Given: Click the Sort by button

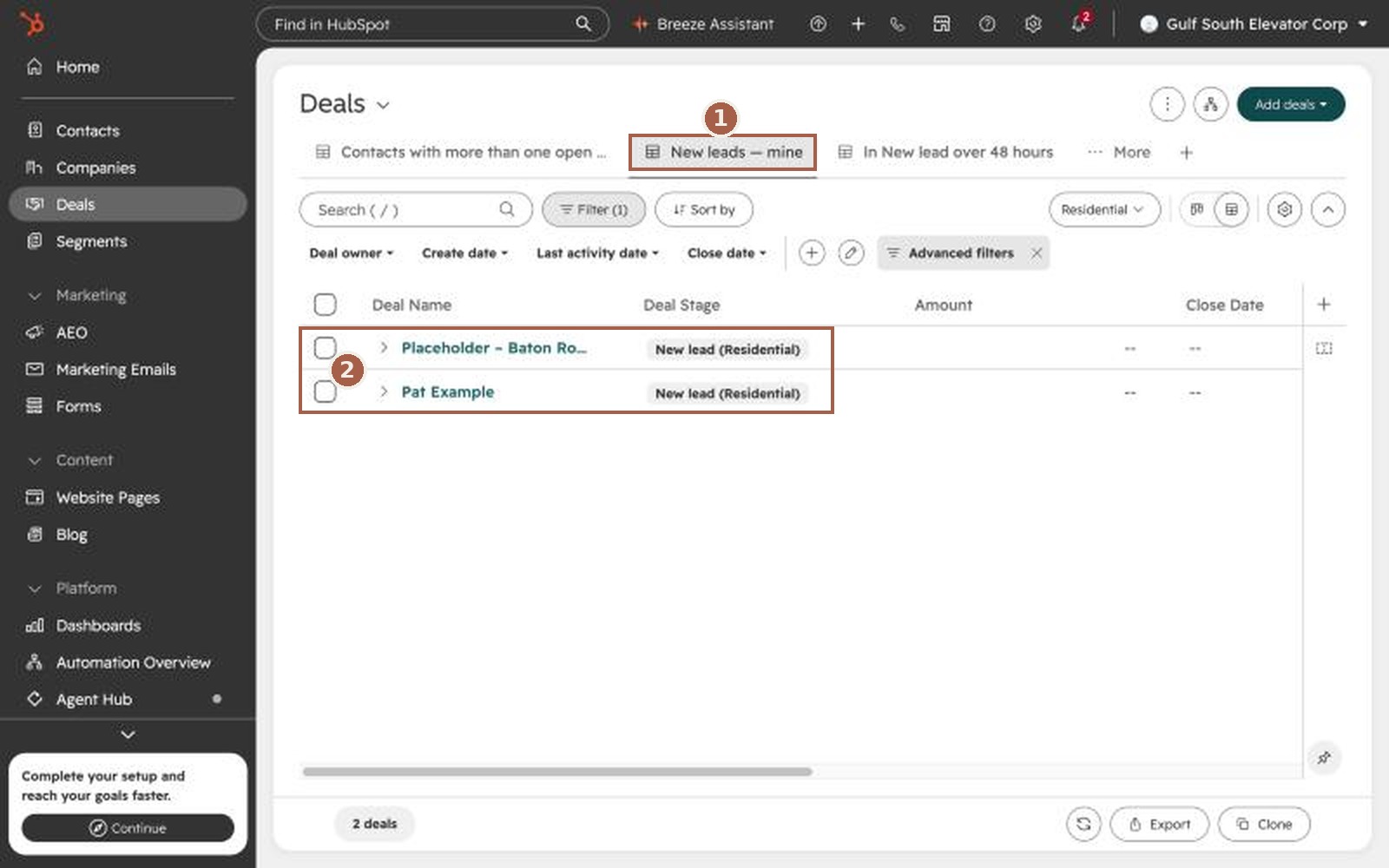Looking at the screenshot, I should click(704, 209).
